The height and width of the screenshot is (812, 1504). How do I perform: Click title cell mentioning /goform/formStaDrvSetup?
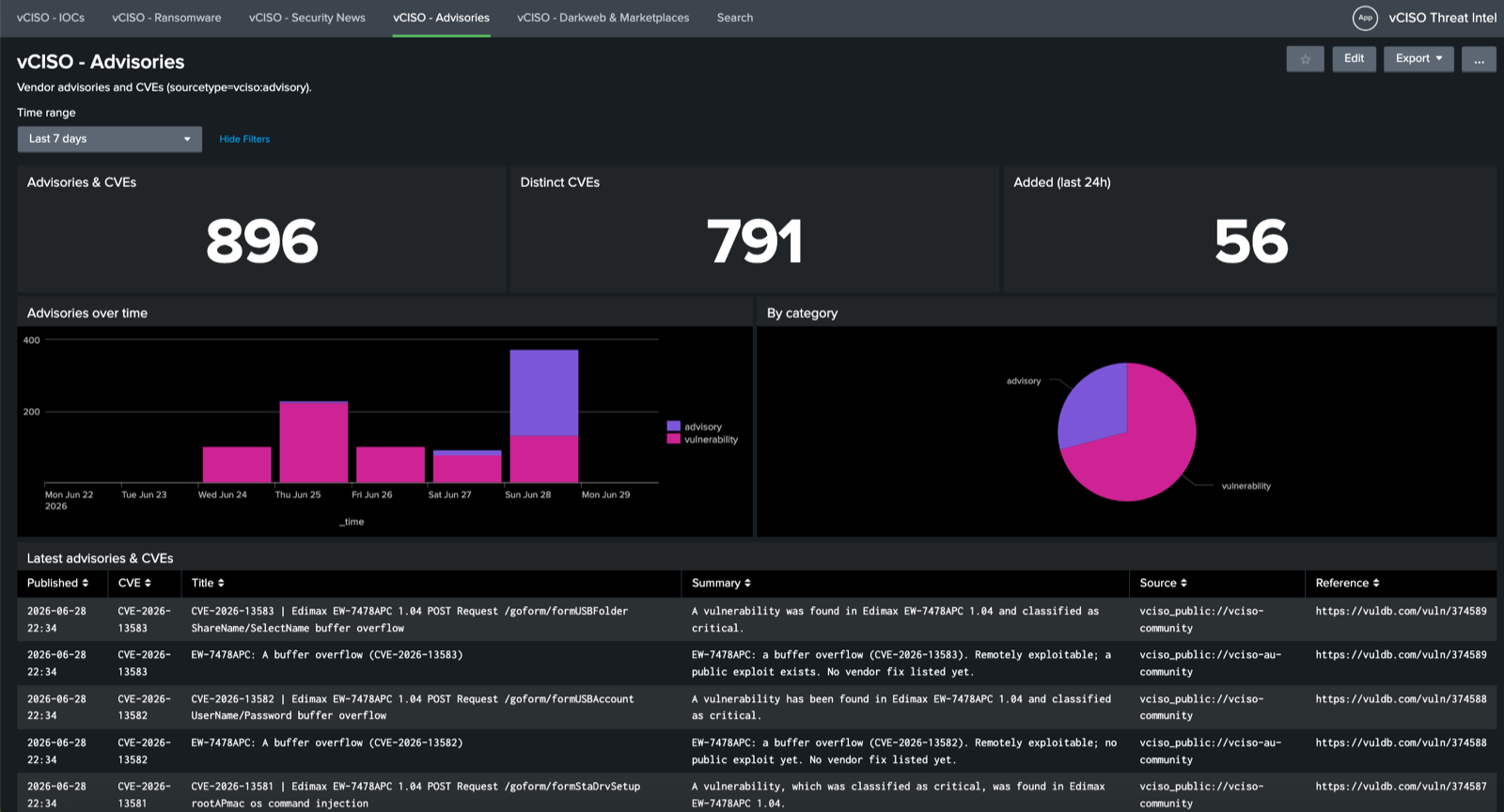[x=415, y=795]
